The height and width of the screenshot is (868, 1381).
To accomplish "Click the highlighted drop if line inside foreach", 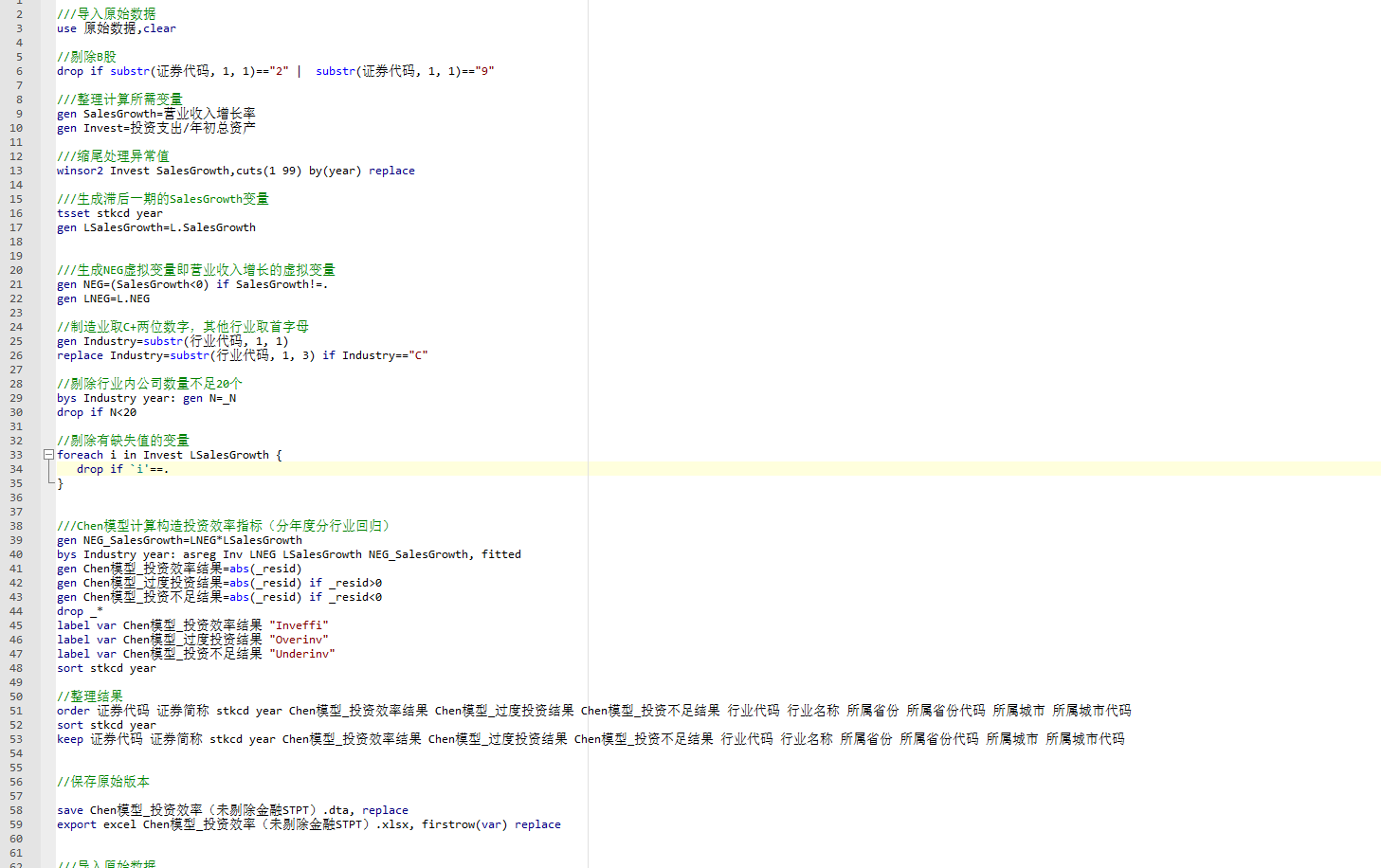I will 122,469.
